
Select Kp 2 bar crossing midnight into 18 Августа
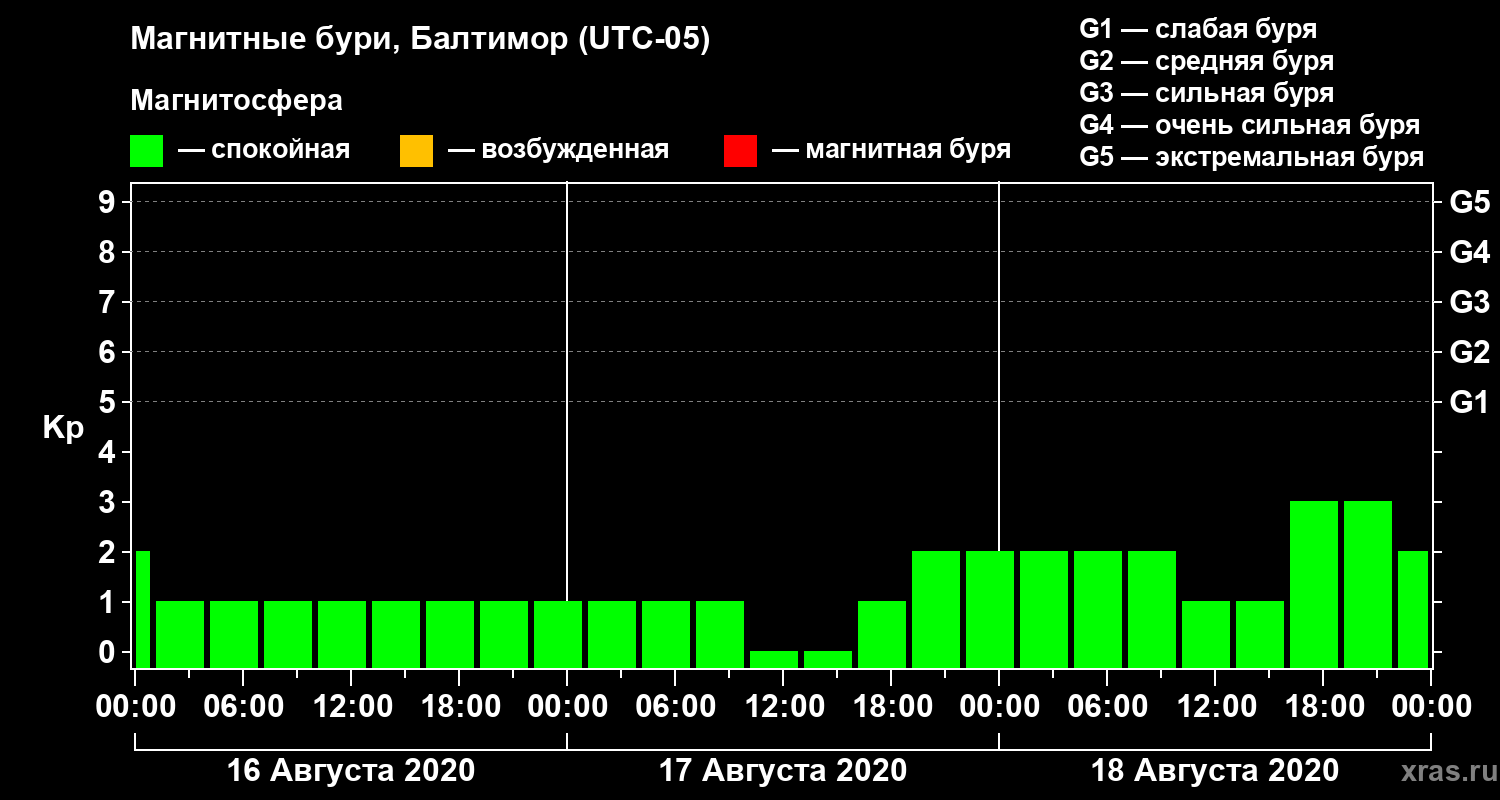click(990, 609)
